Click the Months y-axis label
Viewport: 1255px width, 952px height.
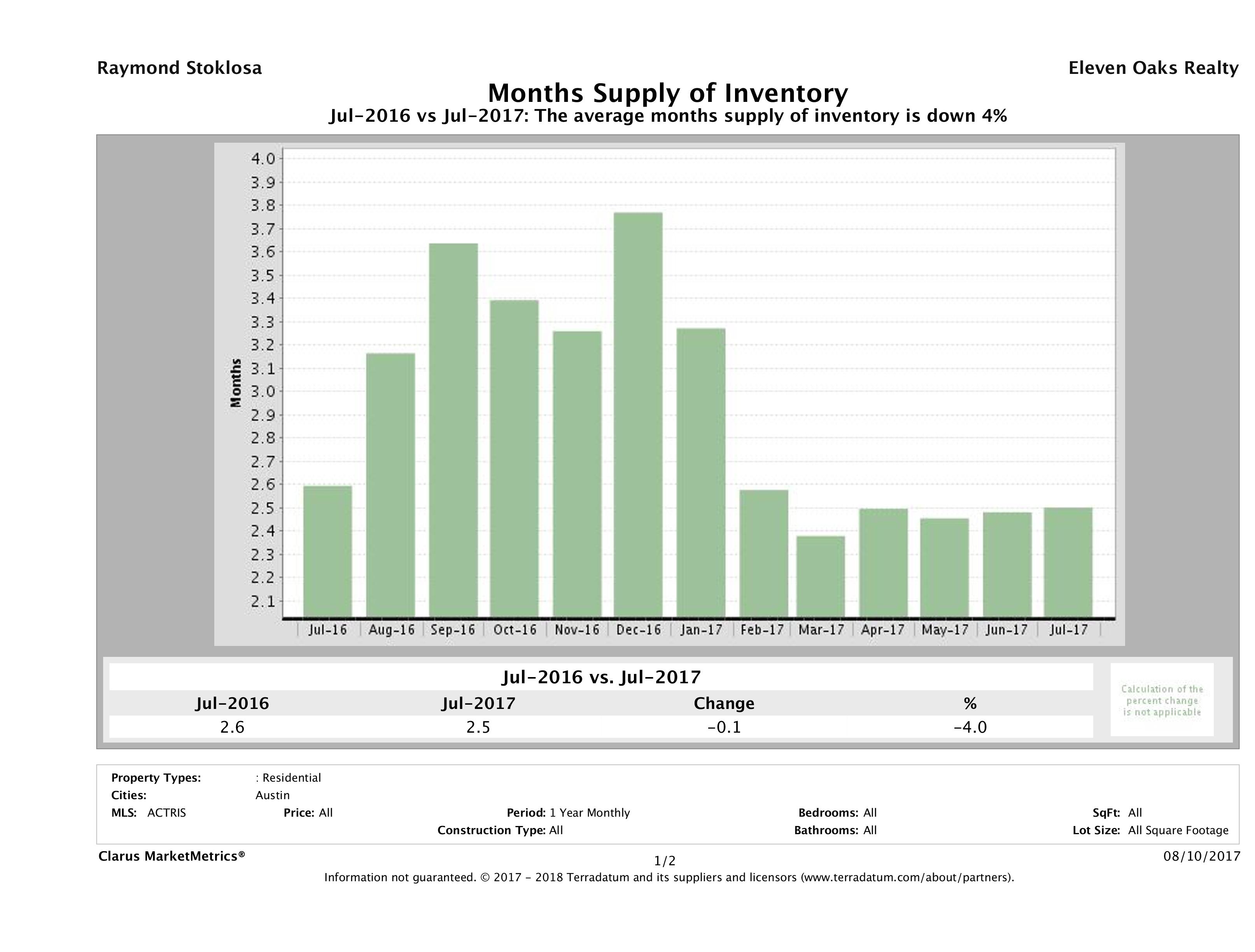pos(236,382)
